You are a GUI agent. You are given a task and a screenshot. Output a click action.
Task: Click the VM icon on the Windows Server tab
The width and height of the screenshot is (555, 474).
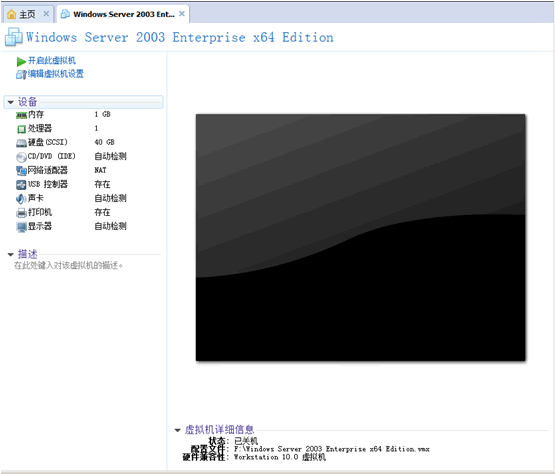tap(65, 14)
